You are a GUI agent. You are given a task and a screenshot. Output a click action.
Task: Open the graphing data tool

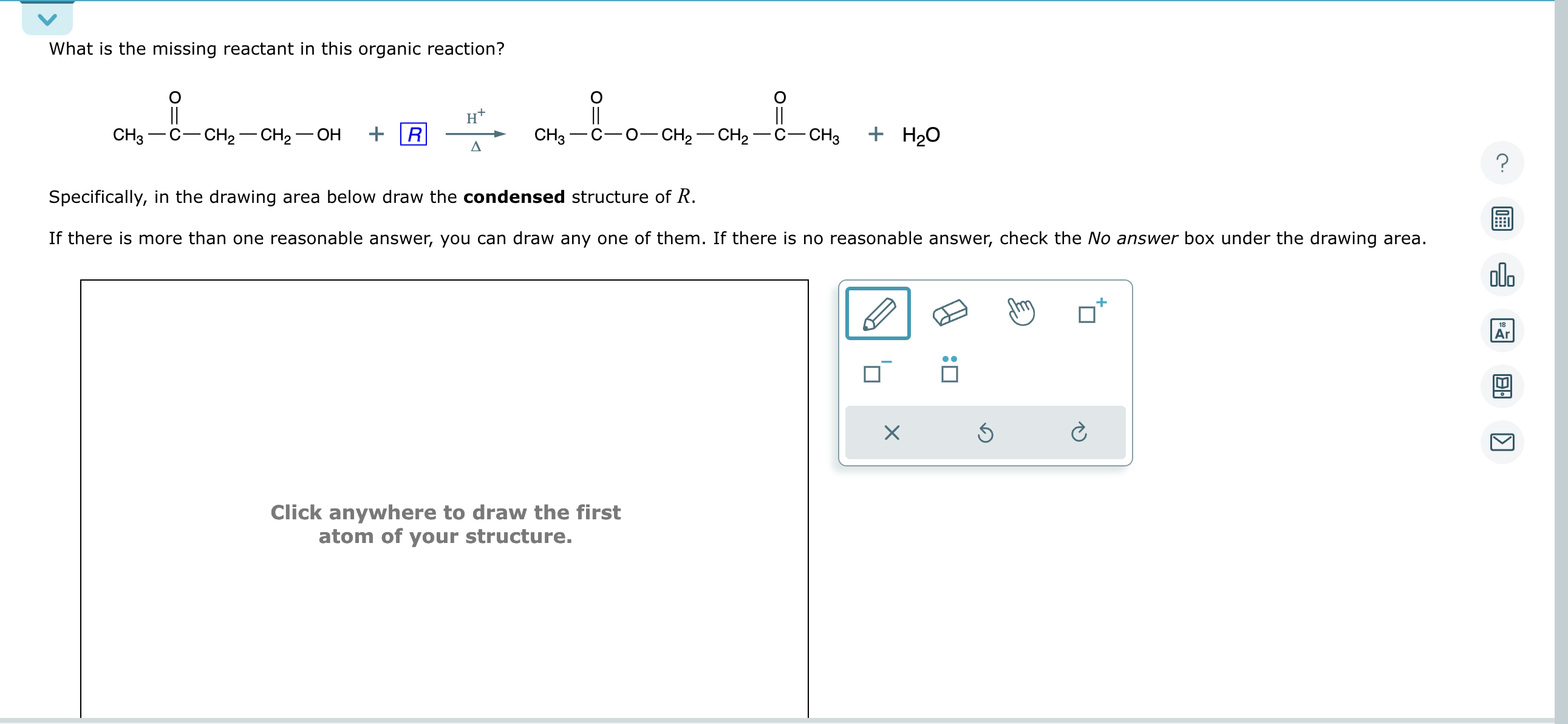(1502, 275)
